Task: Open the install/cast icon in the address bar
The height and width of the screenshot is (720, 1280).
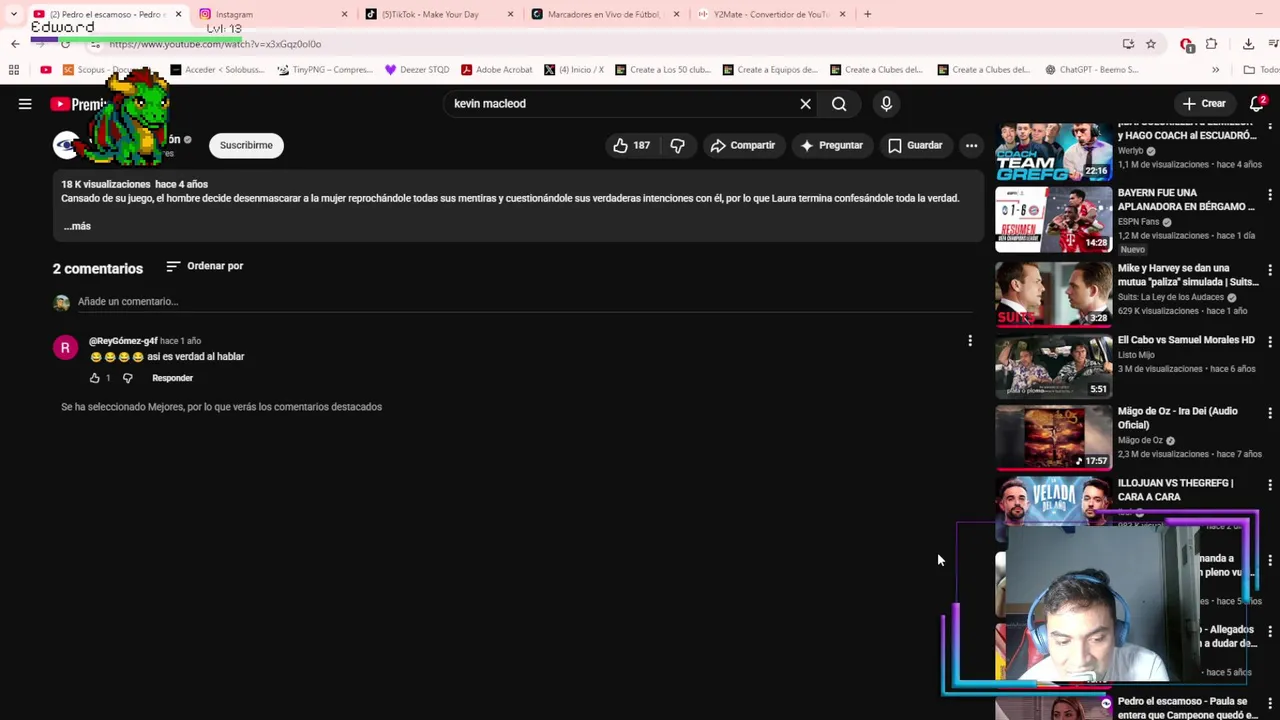Action: pyautogui.click(x=1128, y=44)
